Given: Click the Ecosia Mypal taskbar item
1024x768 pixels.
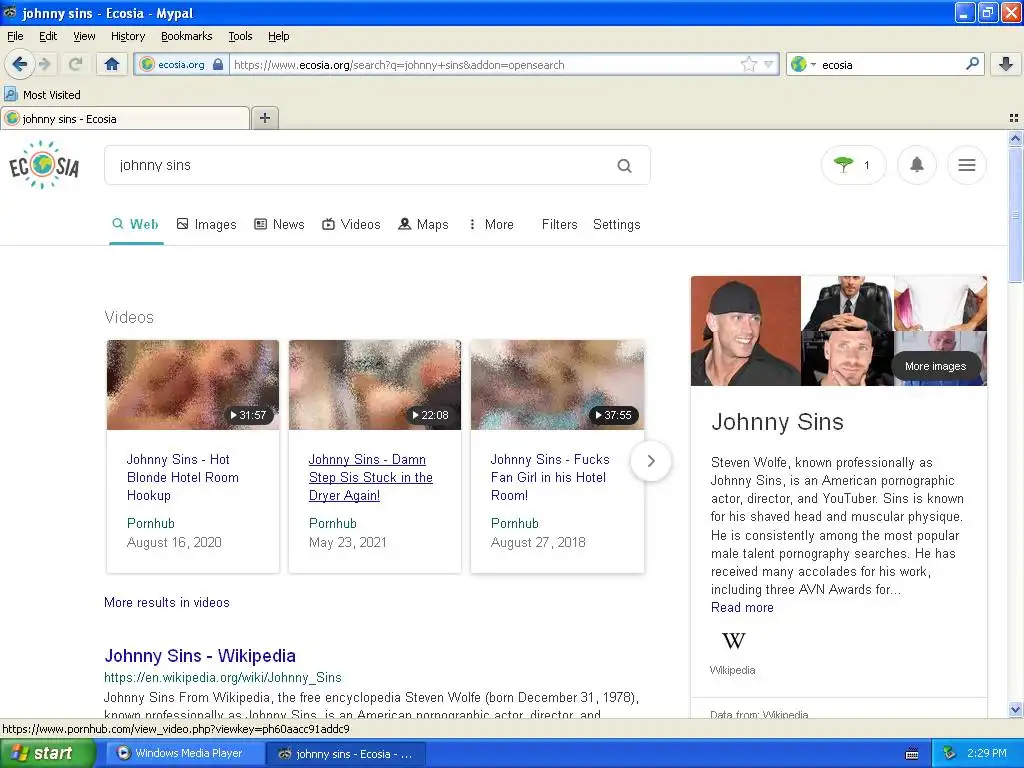Looking at the screenshot, I should (345, 754).
